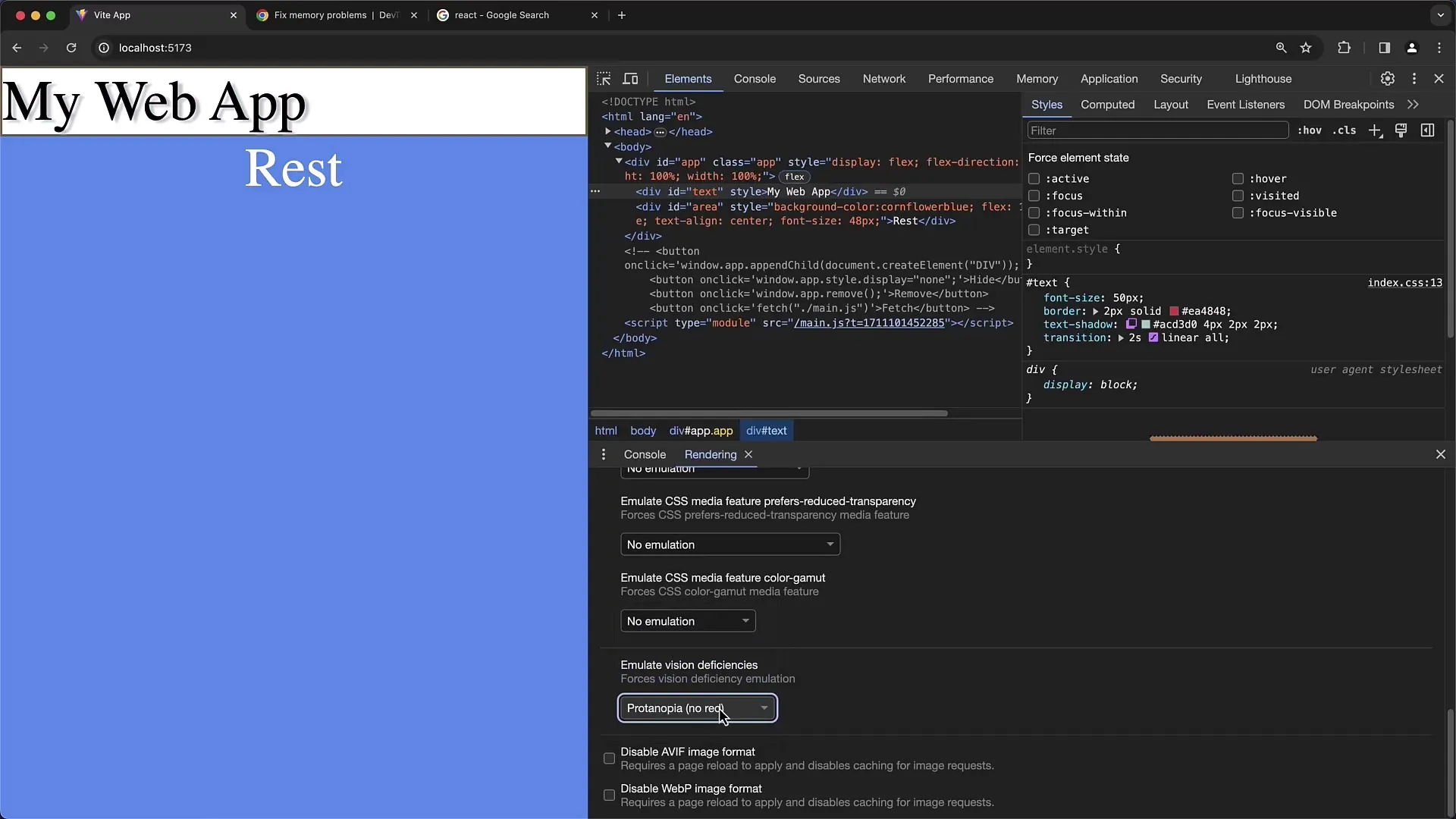Click the Performance panel icon
Screen dimensions: 1456x819
[x=959, y=78]
